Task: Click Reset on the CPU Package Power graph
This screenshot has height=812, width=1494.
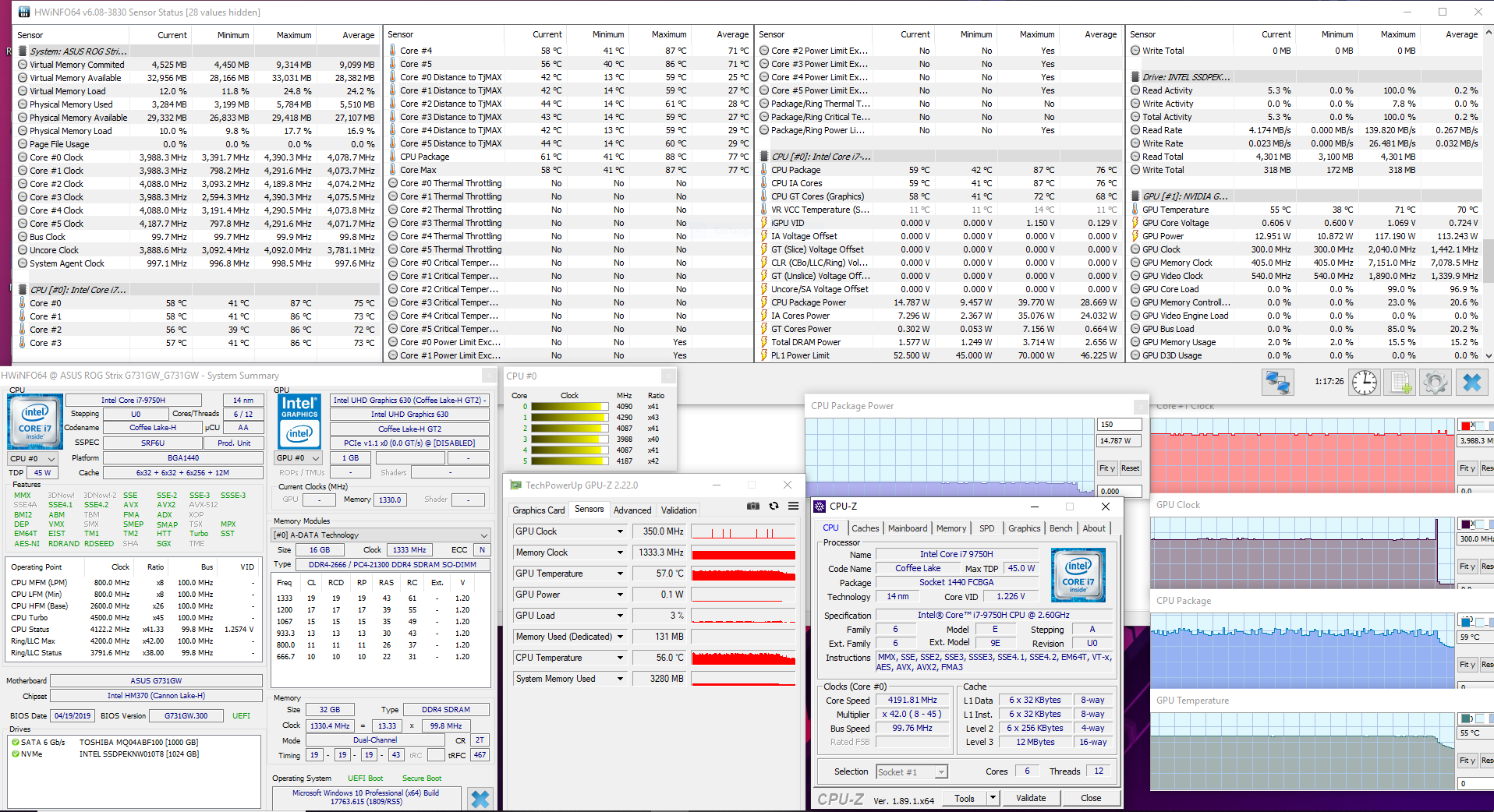Action: (x=1130, y=468)
